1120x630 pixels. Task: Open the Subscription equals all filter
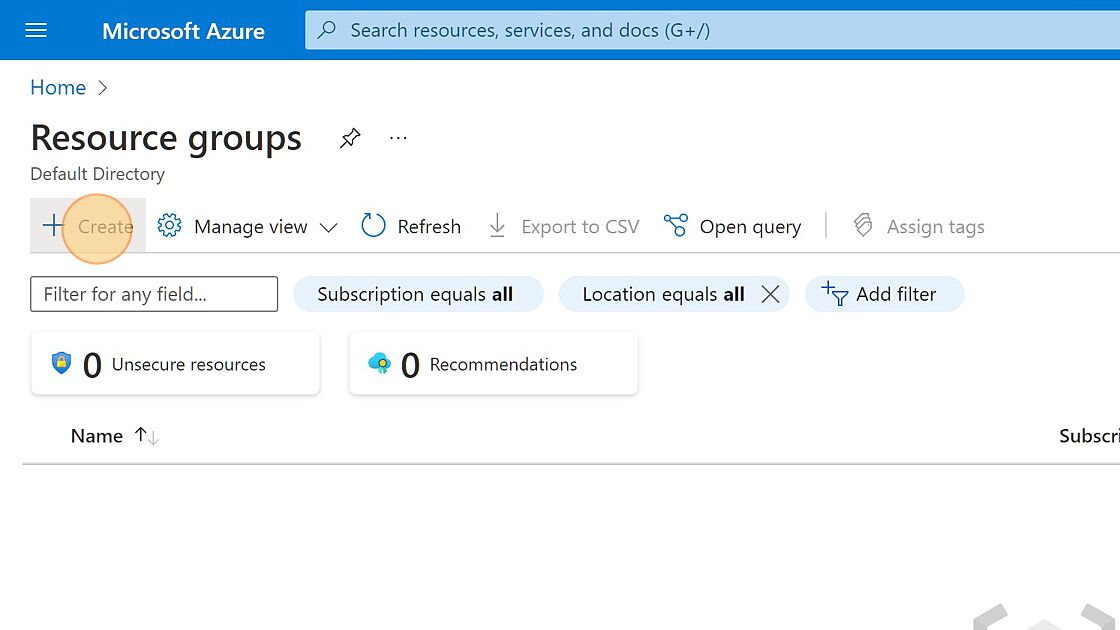(418, 294)
